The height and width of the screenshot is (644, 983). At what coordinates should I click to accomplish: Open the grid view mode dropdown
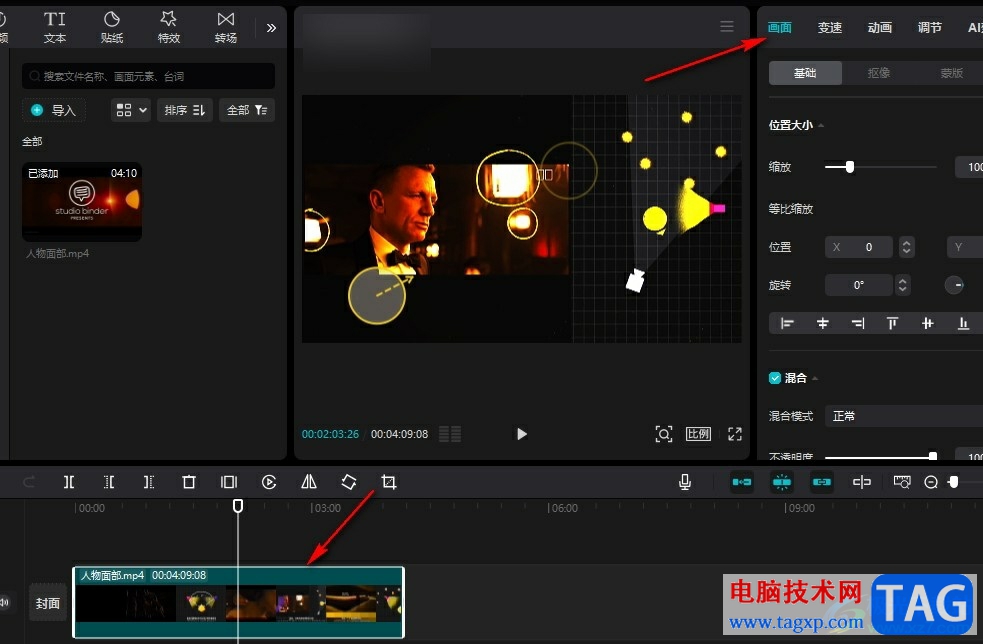pyautogui.click(x=131, y=110)
